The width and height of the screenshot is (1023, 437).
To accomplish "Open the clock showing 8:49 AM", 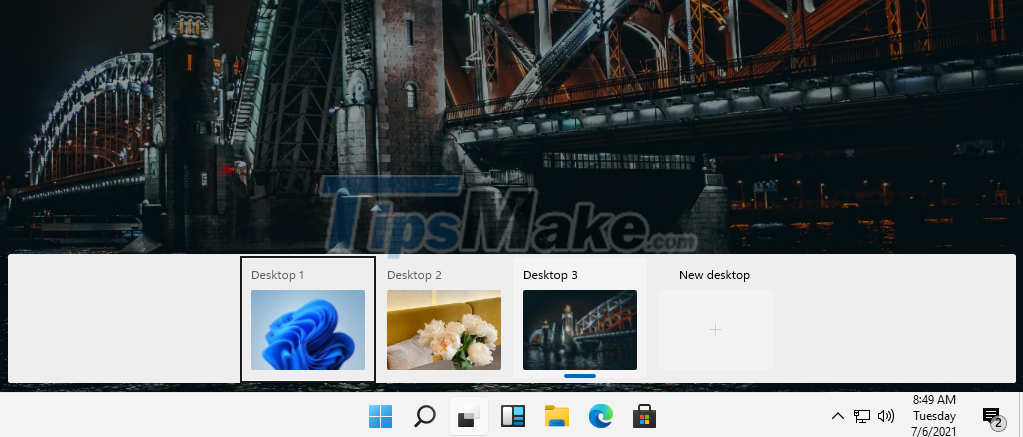I will 934,415.
